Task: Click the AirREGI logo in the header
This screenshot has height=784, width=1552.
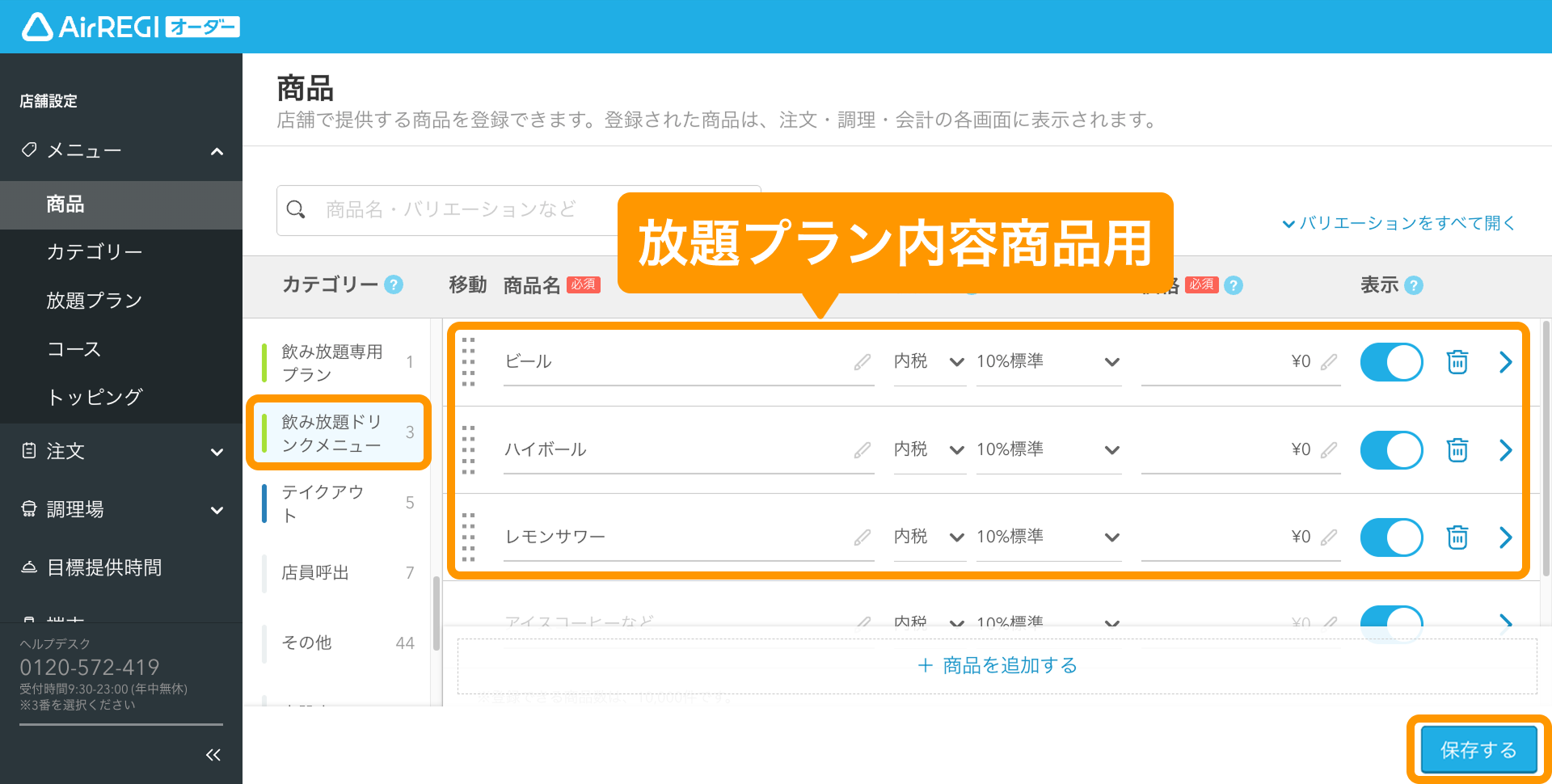Action: click(x=130, y=27)
